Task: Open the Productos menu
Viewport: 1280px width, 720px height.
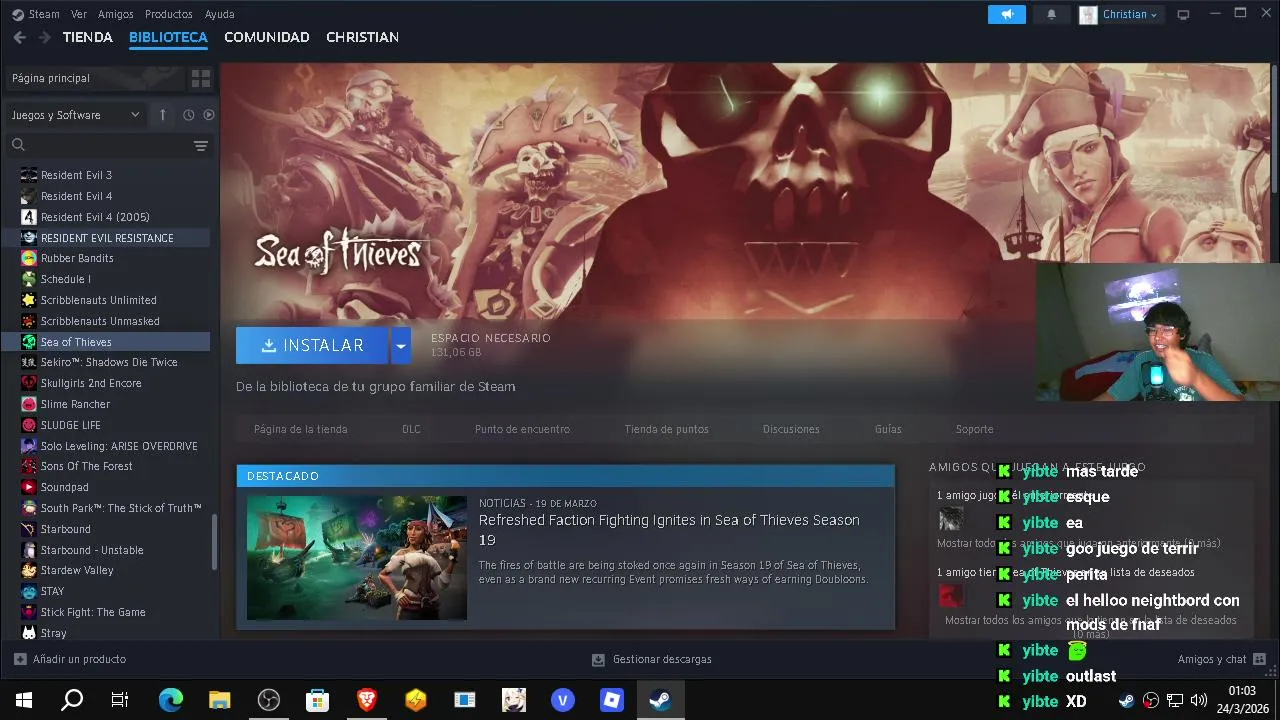Action: (x=168, y=14)
